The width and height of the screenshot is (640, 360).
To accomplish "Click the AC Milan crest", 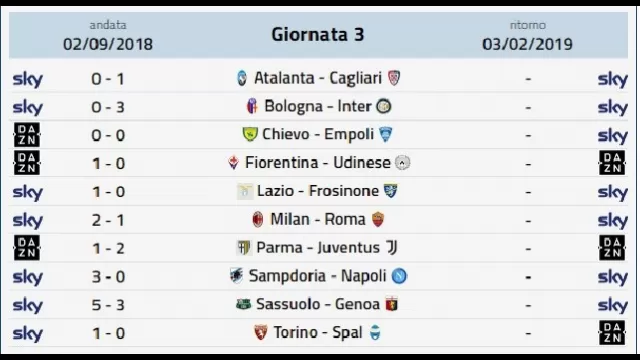I will [x=258, y=220].
